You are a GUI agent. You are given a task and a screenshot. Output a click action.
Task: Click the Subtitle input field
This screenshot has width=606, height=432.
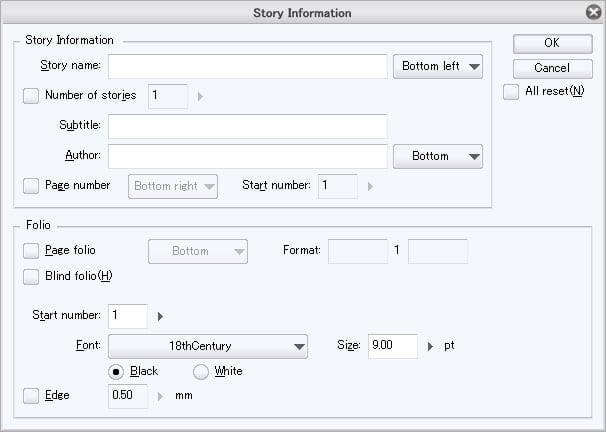click(x=247, y=127)
